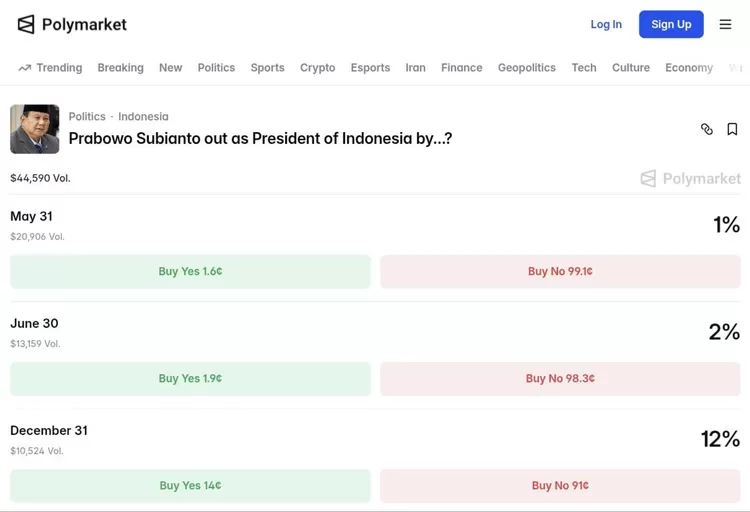Click Buy No 91¢ for December 31

pyautogui.click(x=560, y=486)
